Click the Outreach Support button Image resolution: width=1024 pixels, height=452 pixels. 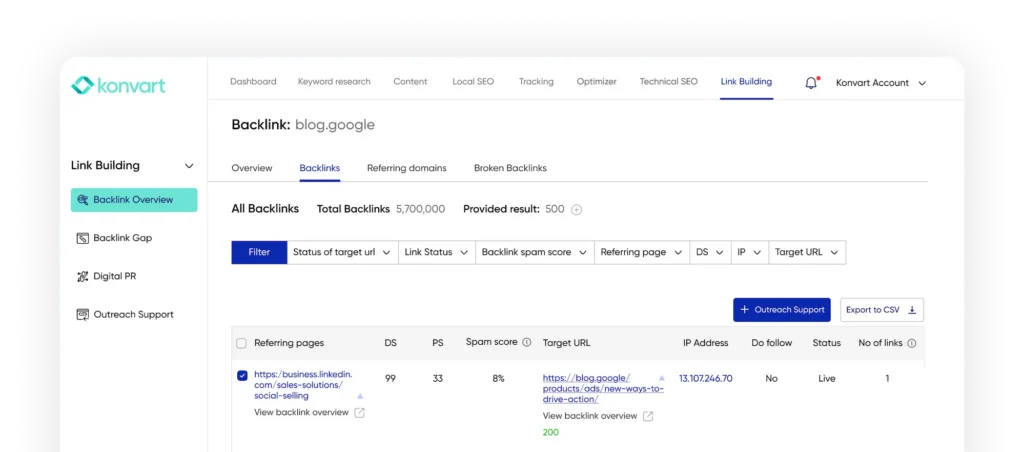pyautogui.click(x=782, y=310)
